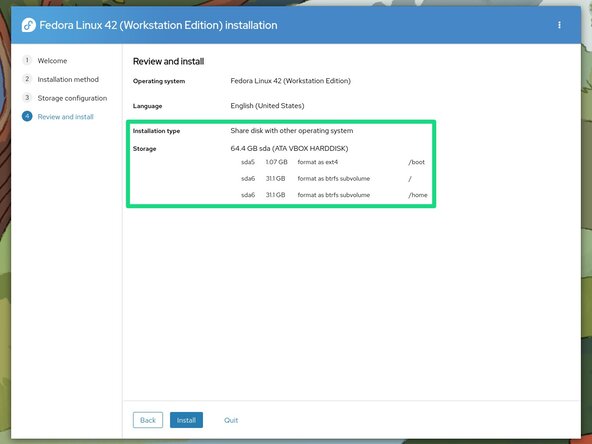Click the /home mount point
592x444 pixels.
coord(418,195)
